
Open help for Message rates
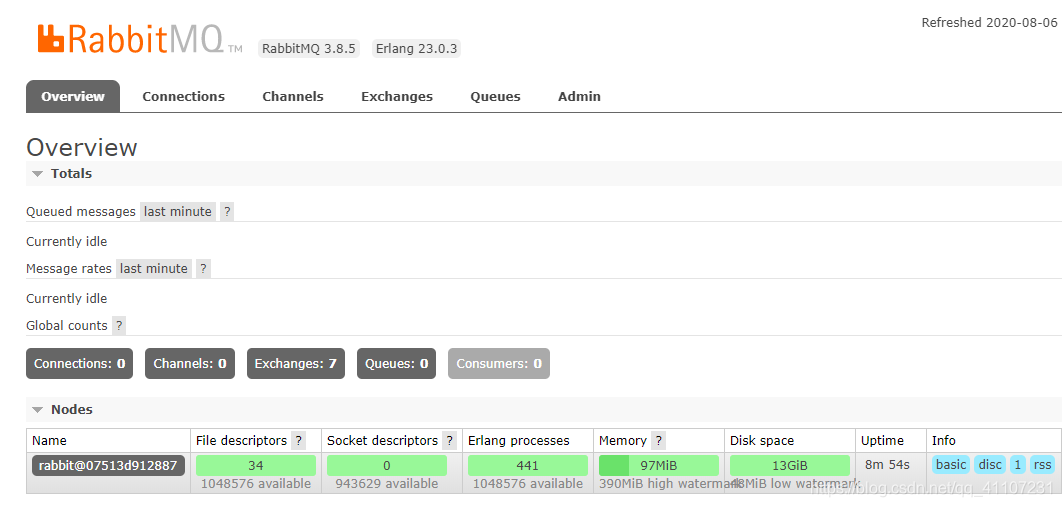pos(203,269)
